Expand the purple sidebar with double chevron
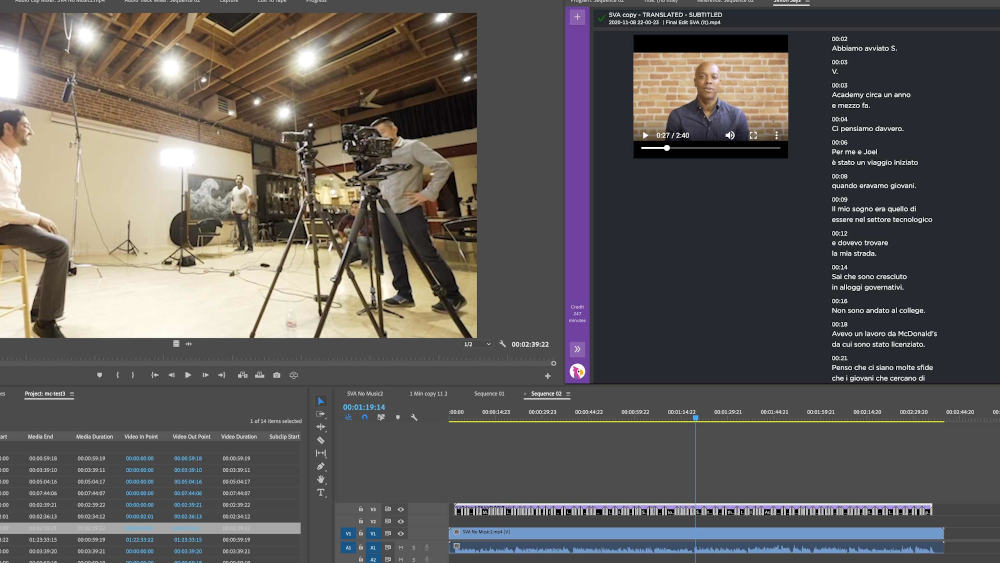Screen dimensions: 1000x563 coord(577,349)
